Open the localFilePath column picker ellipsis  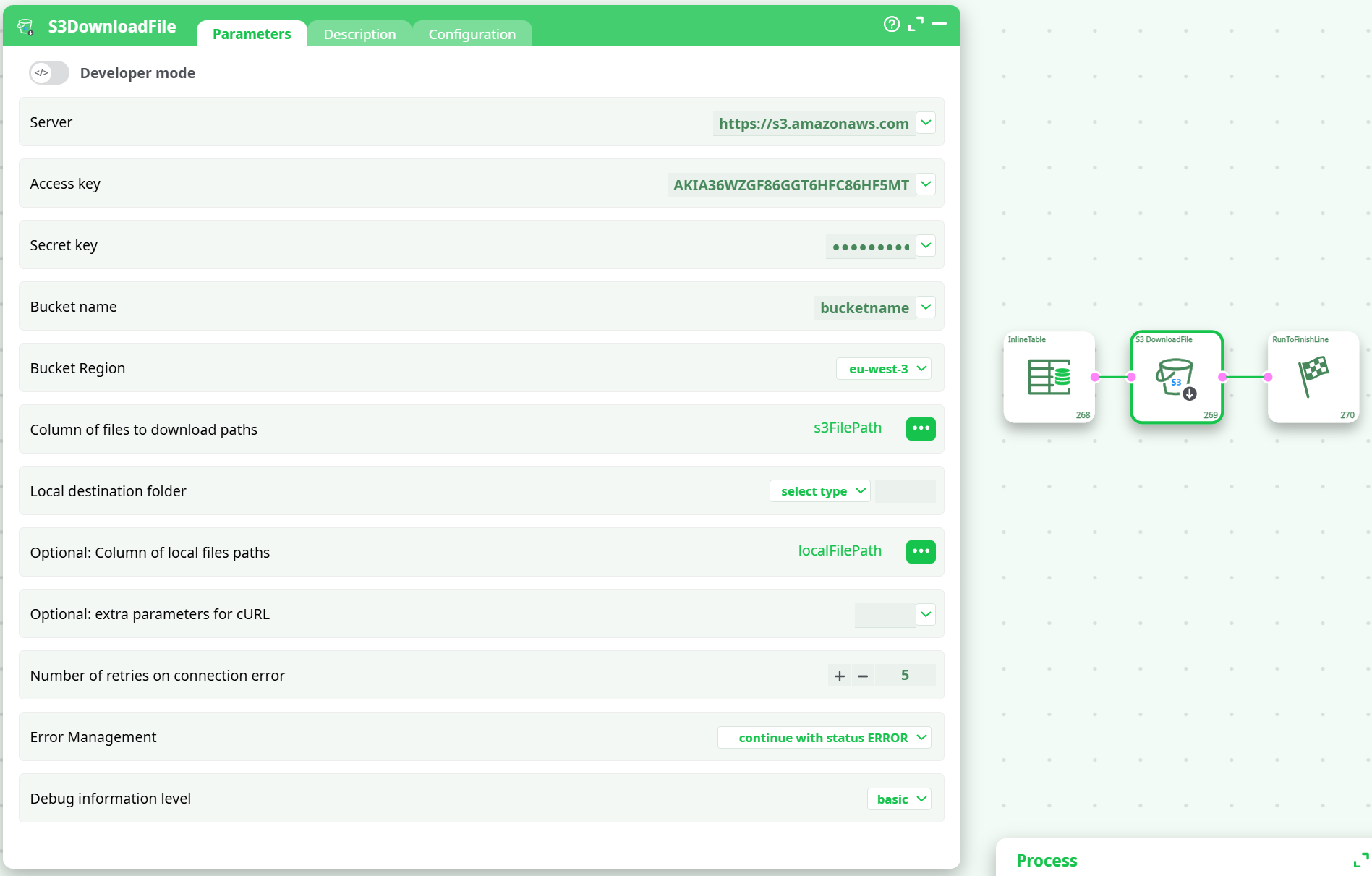tap(920, 552)
